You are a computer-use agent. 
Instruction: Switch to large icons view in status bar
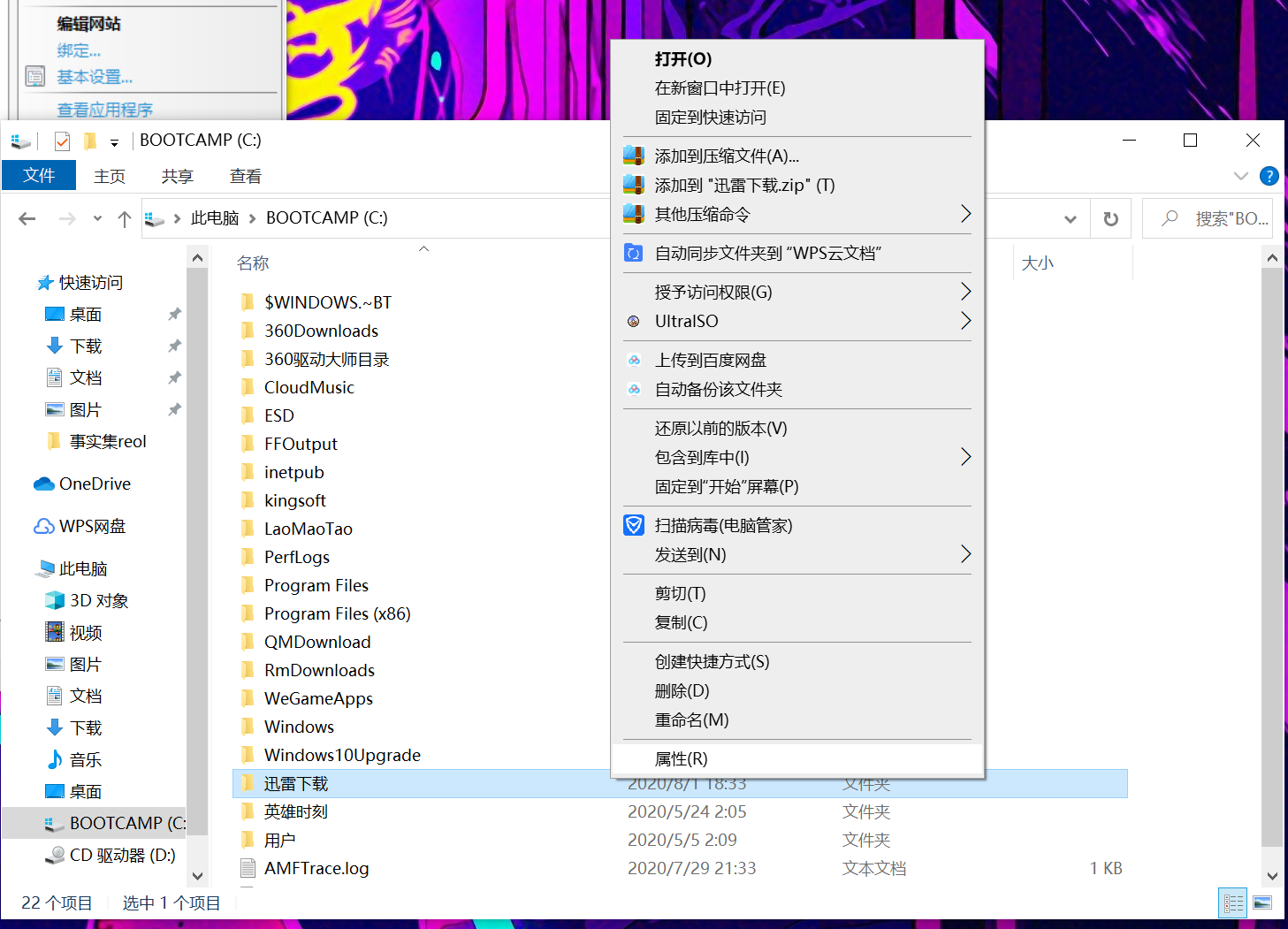coord(1262,902)
